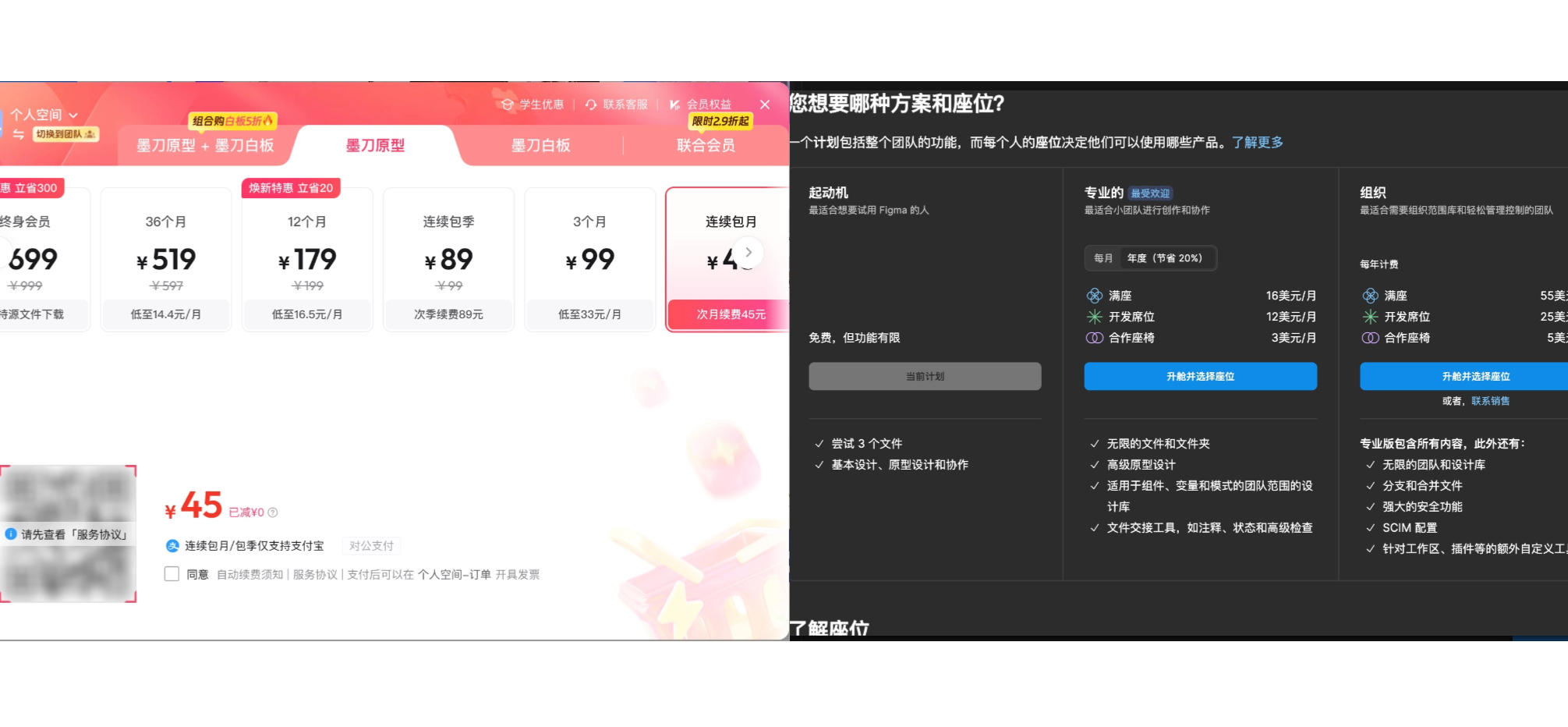The image size is (1568, 727).
Task: Click 合作座椅 icon under 专业的
Action: click(x=1095, y=338)
